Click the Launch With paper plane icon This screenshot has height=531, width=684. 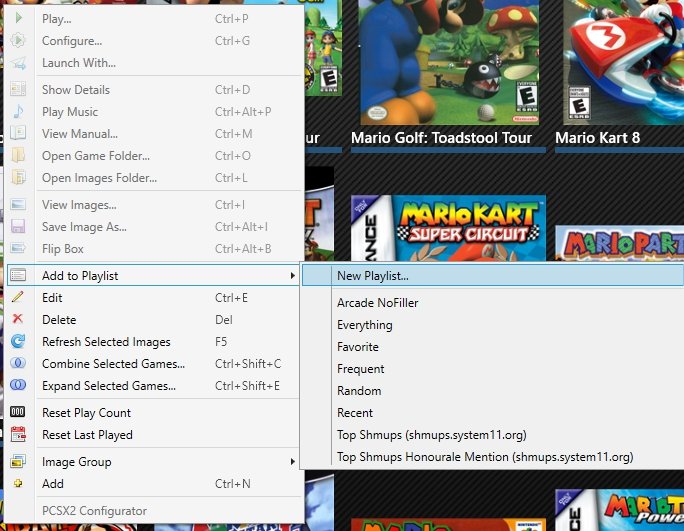click(18, 63)
